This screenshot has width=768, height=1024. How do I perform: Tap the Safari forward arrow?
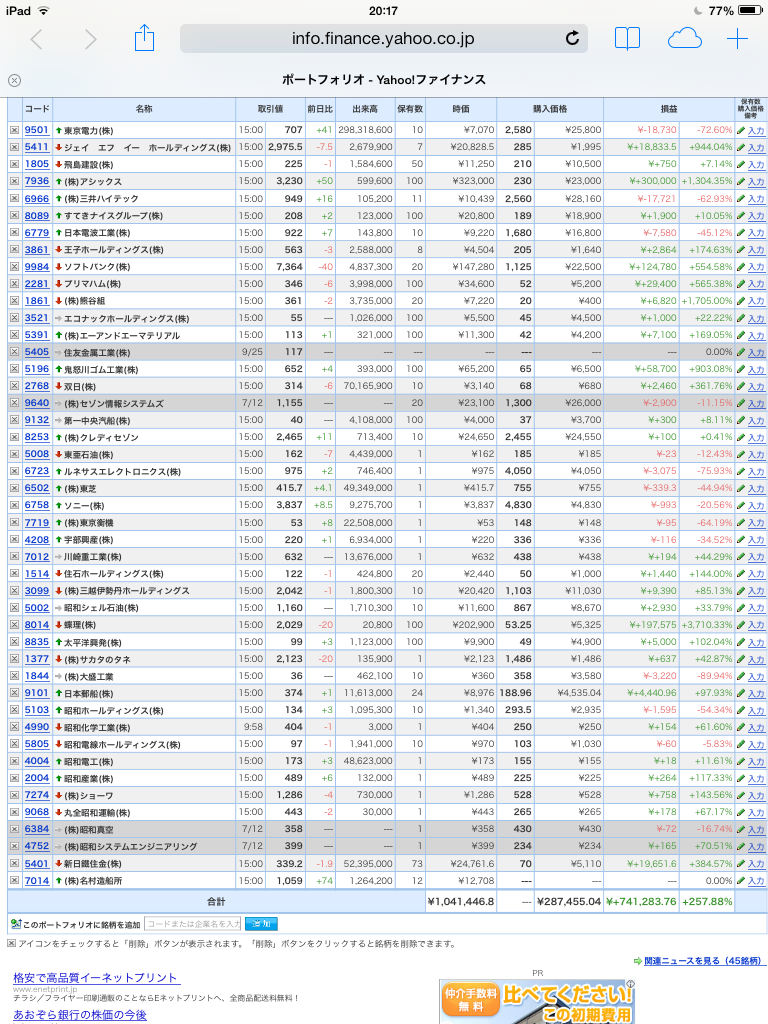(90, 39)
